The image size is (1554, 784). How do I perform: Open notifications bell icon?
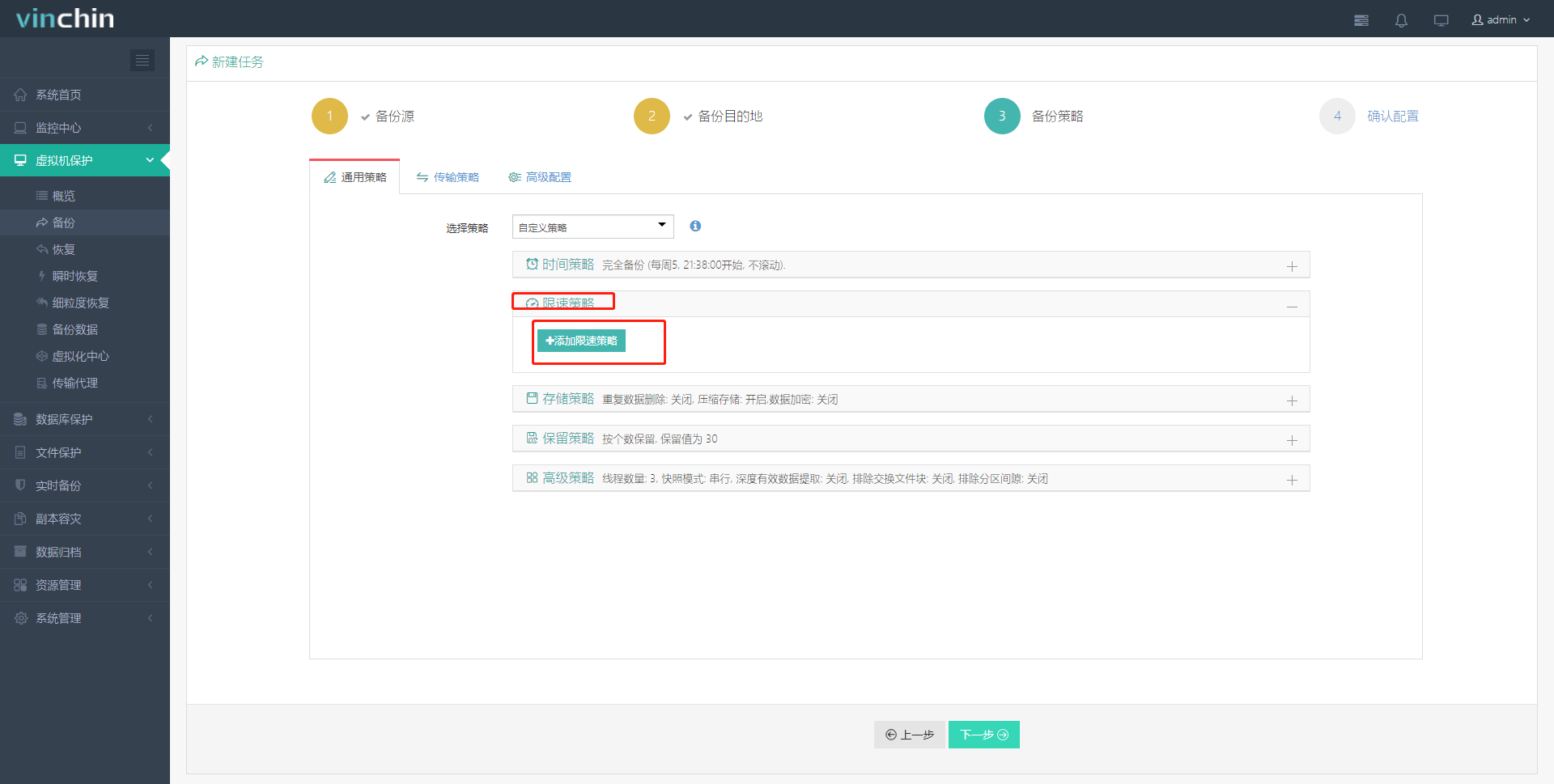tap(1401, 20)
